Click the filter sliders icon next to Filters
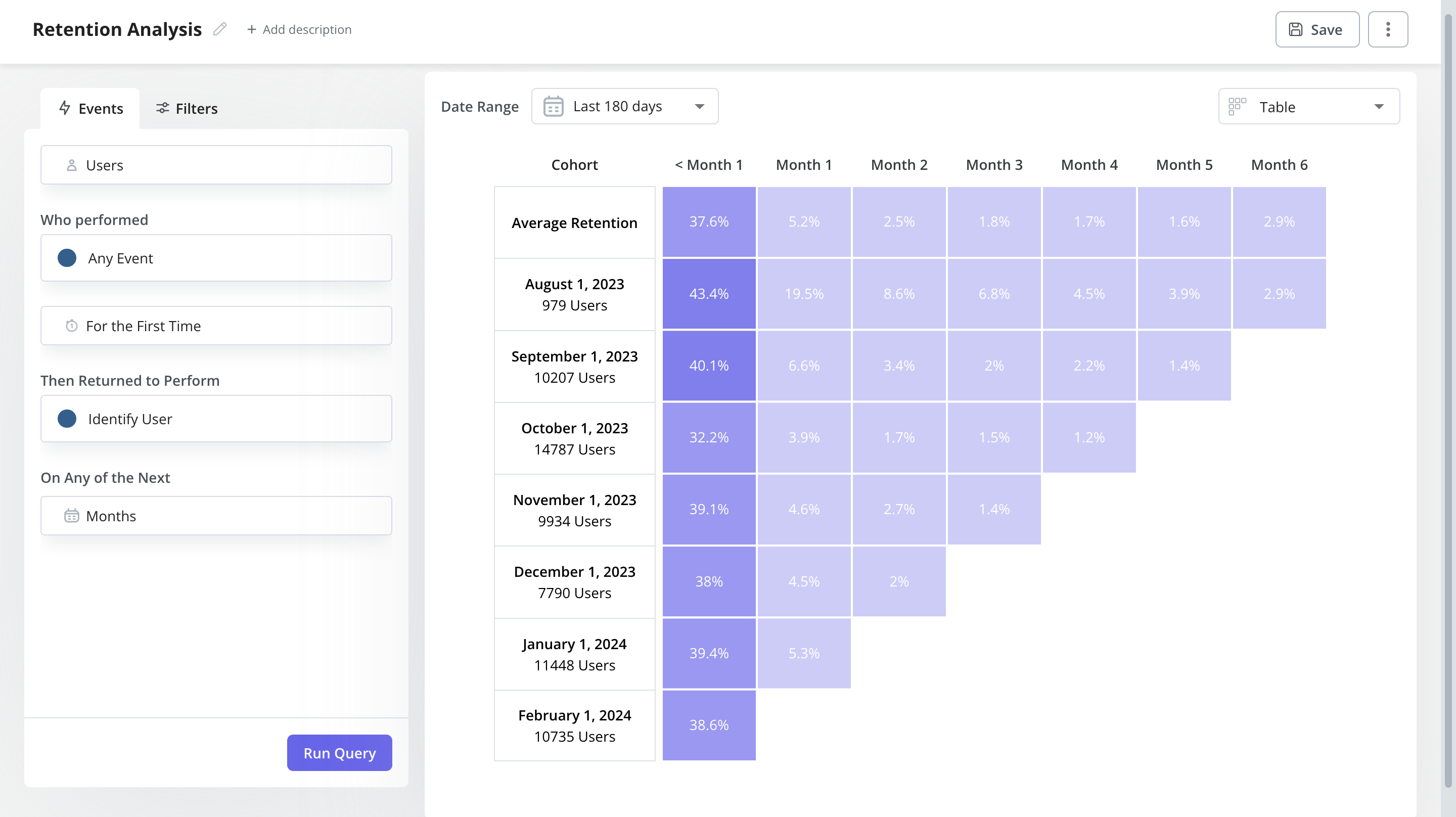This screenshot has width=1456, height=817. (163, 108)
